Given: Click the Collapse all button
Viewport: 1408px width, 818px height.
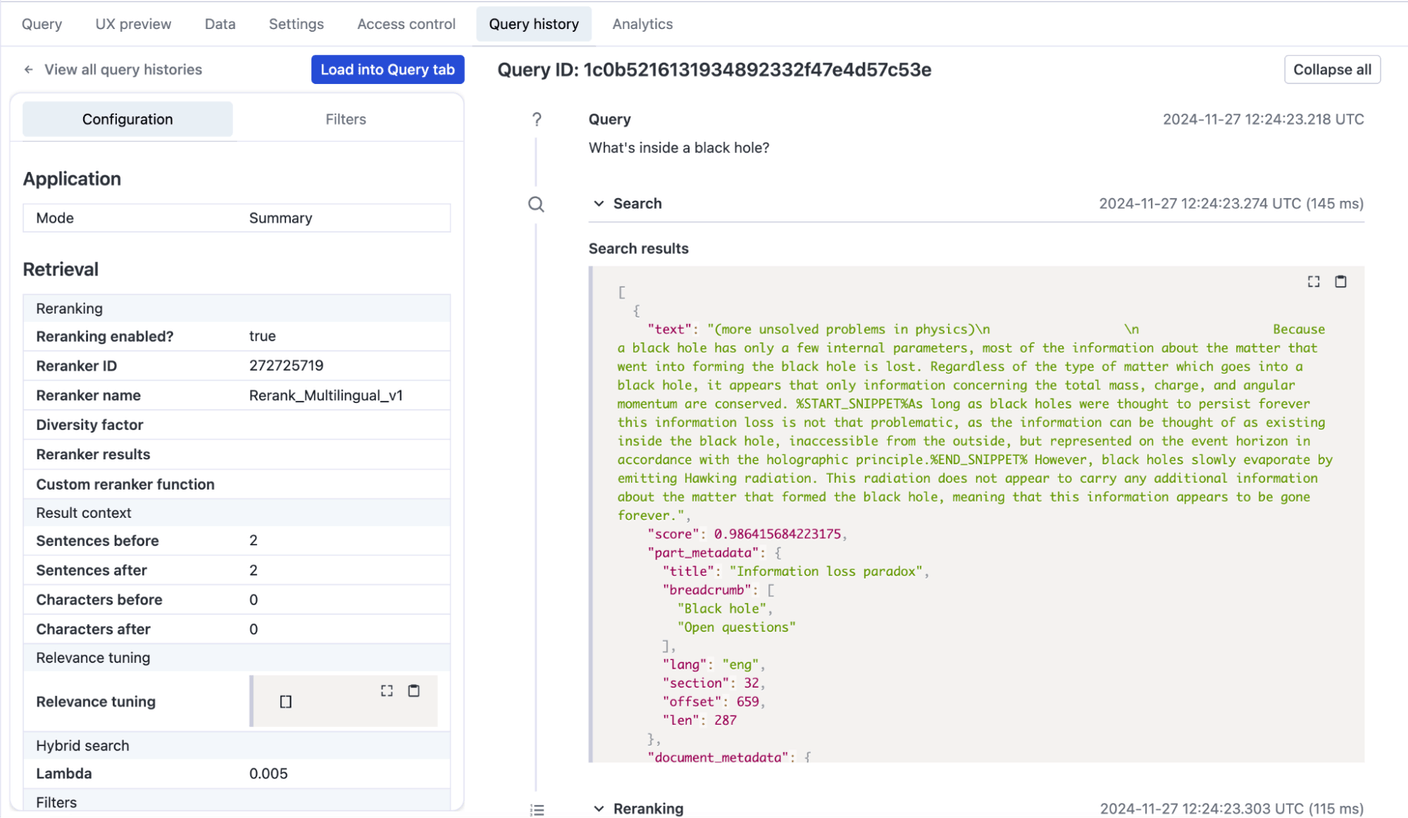Looking at the screenshot, I should point(1331,70).
